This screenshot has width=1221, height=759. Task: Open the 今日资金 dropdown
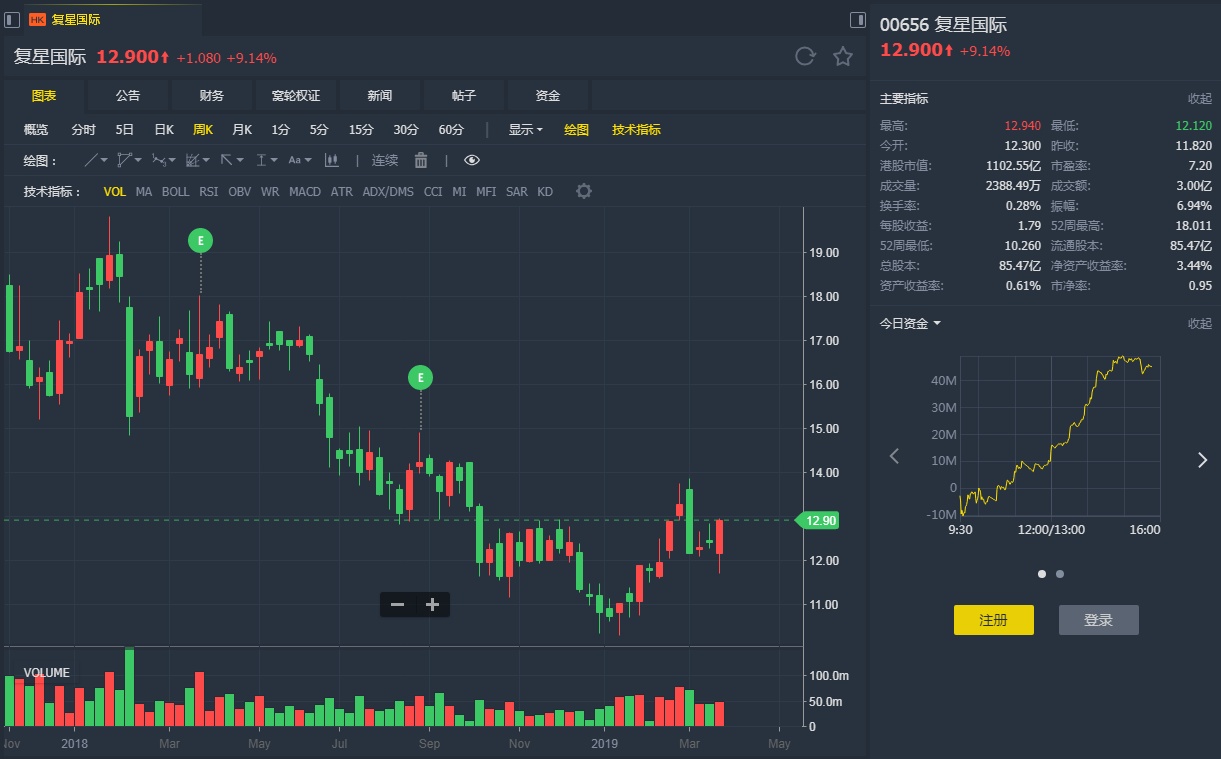[x=910, y=323]
